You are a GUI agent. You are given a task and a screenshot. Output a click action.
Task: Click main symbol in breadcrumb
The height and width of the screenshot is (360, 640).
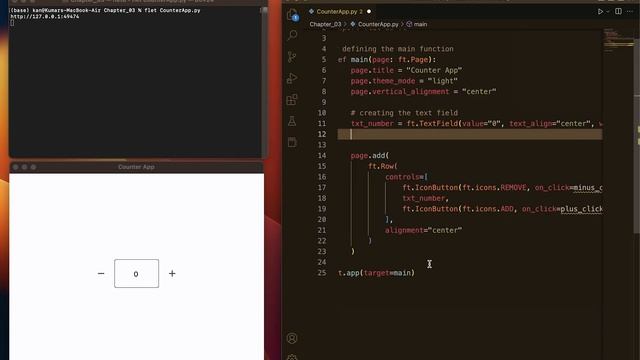417,24
